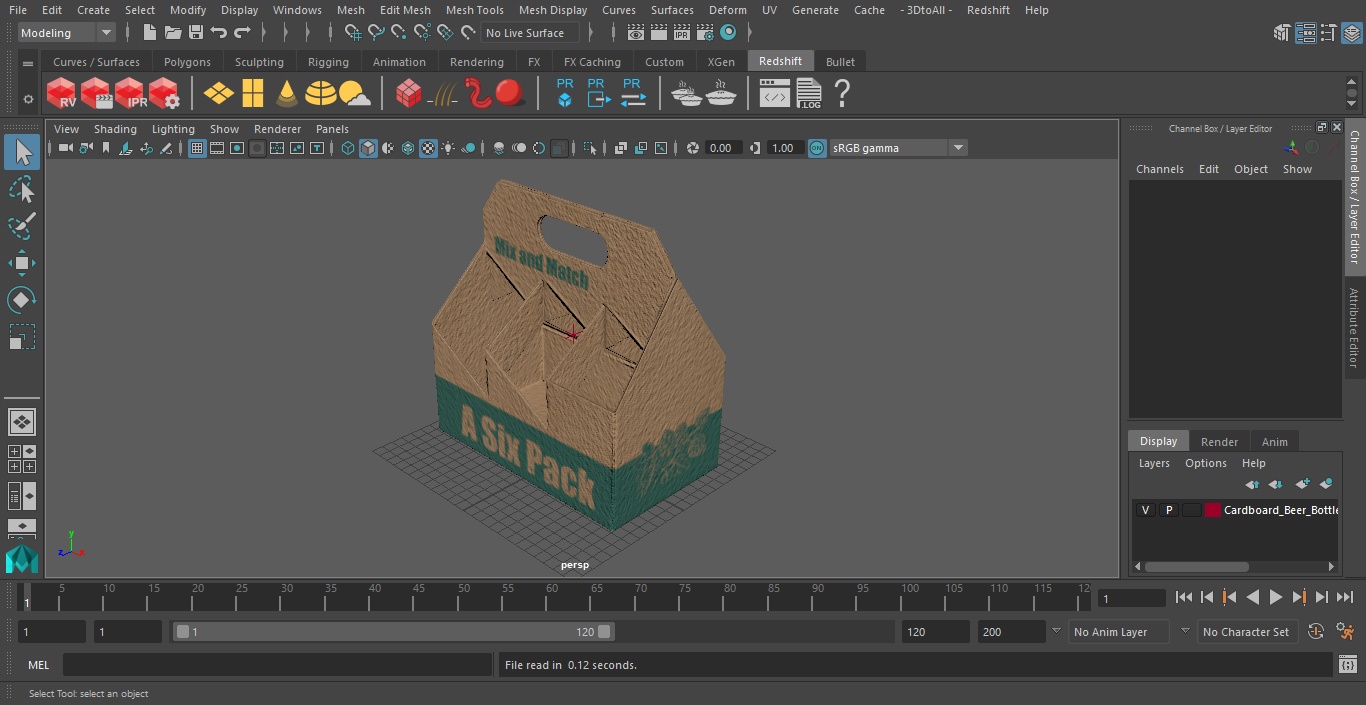Open animation preferences running man icon
Screen dimensions: 1366x705
[1346, 632]
